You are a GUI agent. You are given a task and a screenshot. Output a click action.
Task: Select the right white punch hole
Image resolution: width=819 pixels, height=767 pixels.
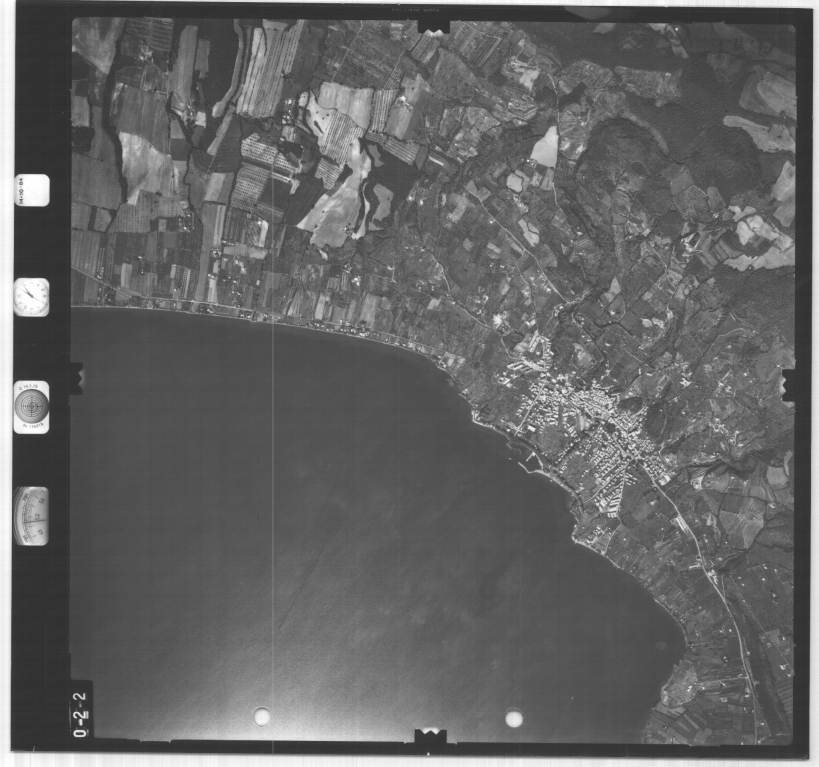pos(514,718)
